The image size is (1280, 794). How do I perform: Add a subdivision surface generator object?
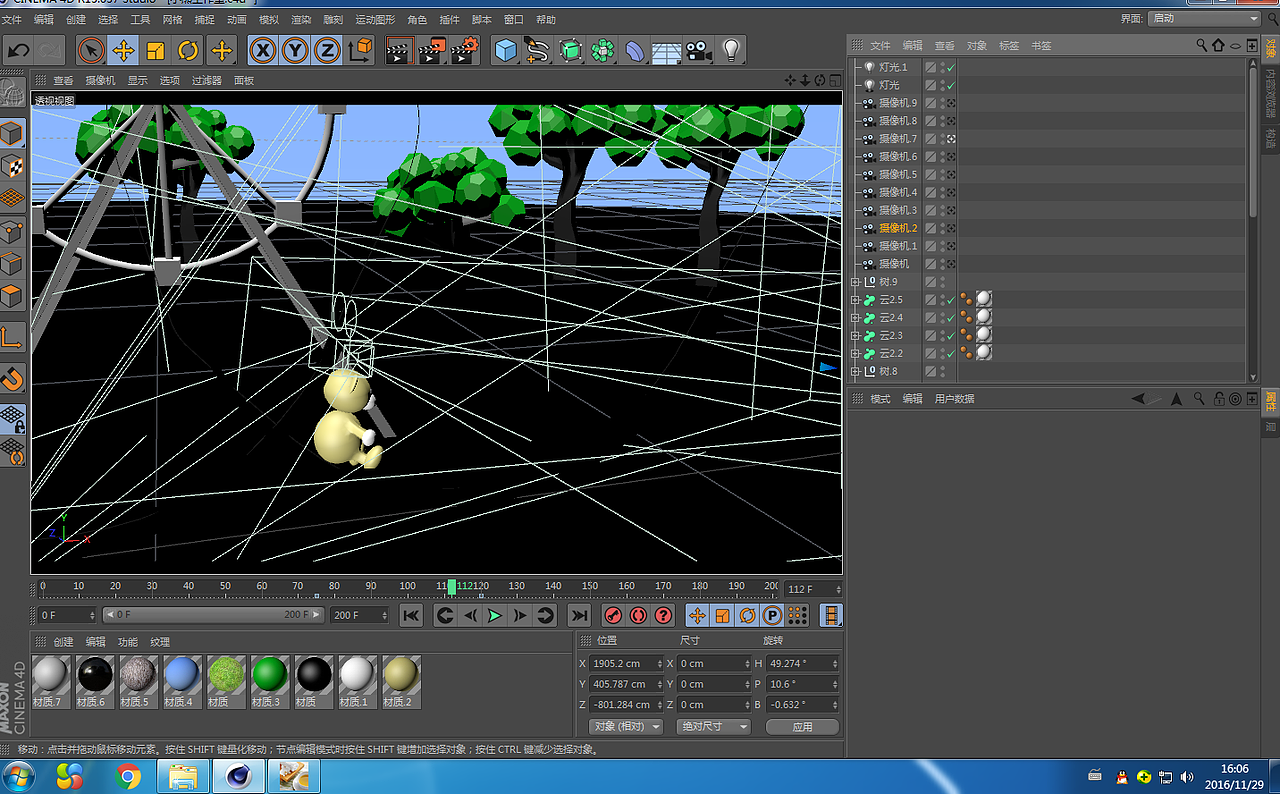(570, 50)
